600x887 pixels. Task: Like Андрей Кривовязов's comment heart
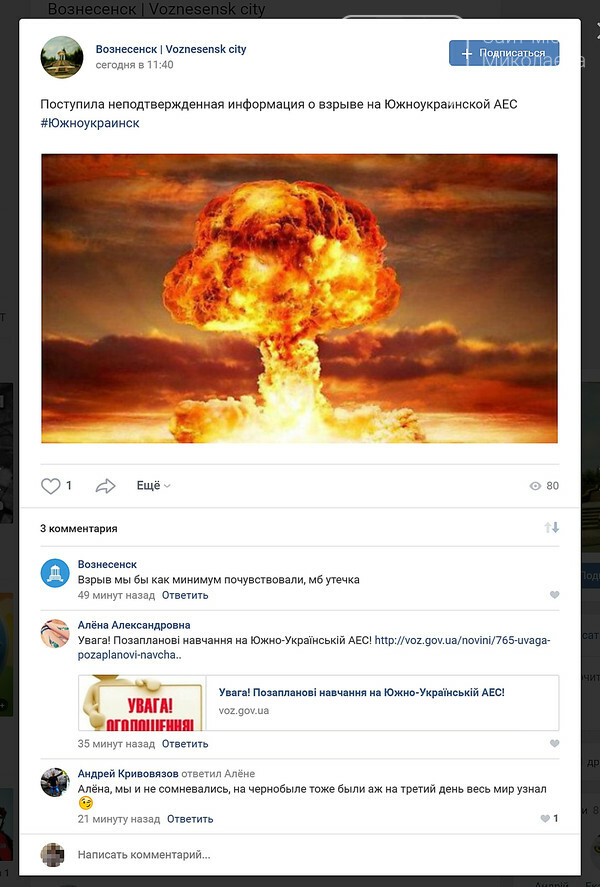[x=547, y=818]
